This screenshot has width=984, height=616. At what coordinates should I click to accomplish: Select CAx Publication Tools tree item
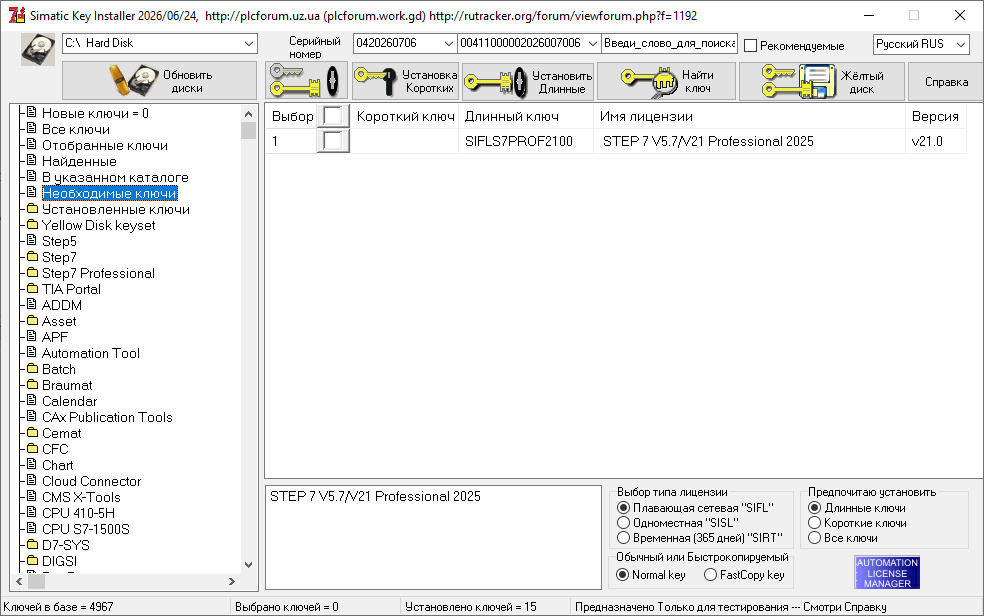pos(107,417)
